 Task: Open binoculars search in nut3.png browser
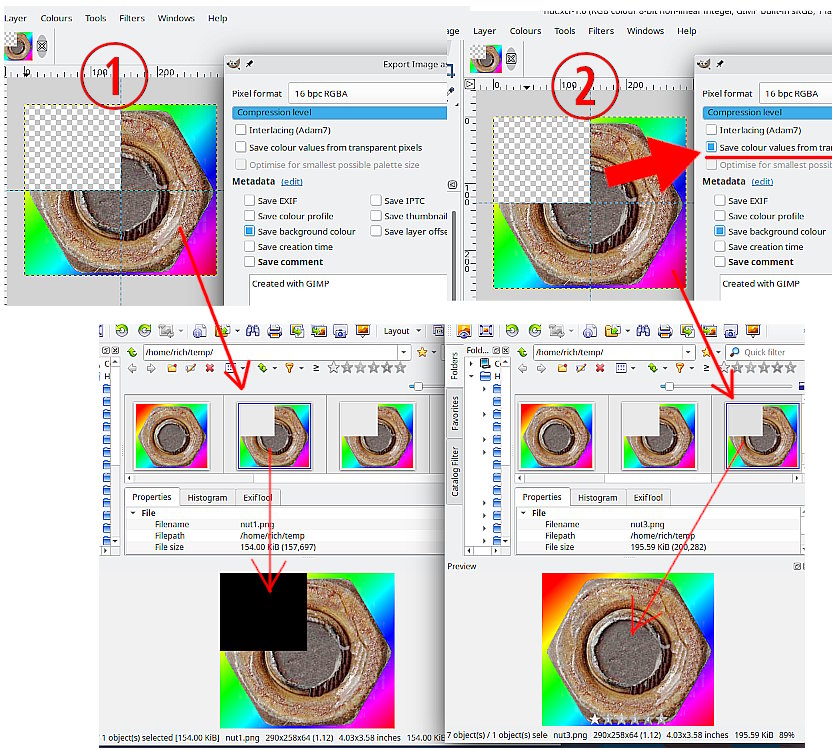643,331
